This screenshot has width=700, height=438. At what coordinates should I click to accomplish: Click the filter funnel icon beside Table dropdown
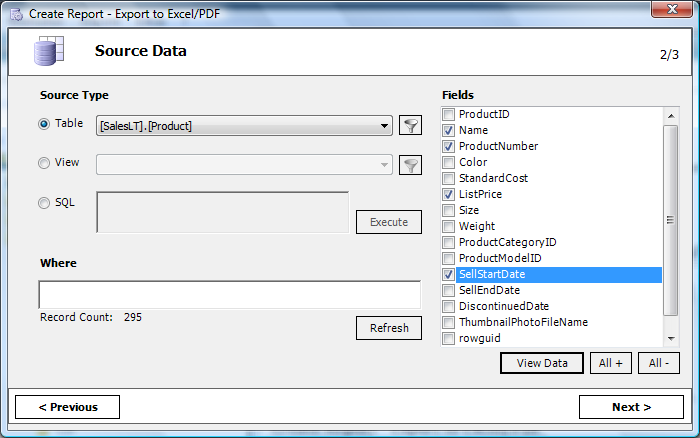pos(410,125)
